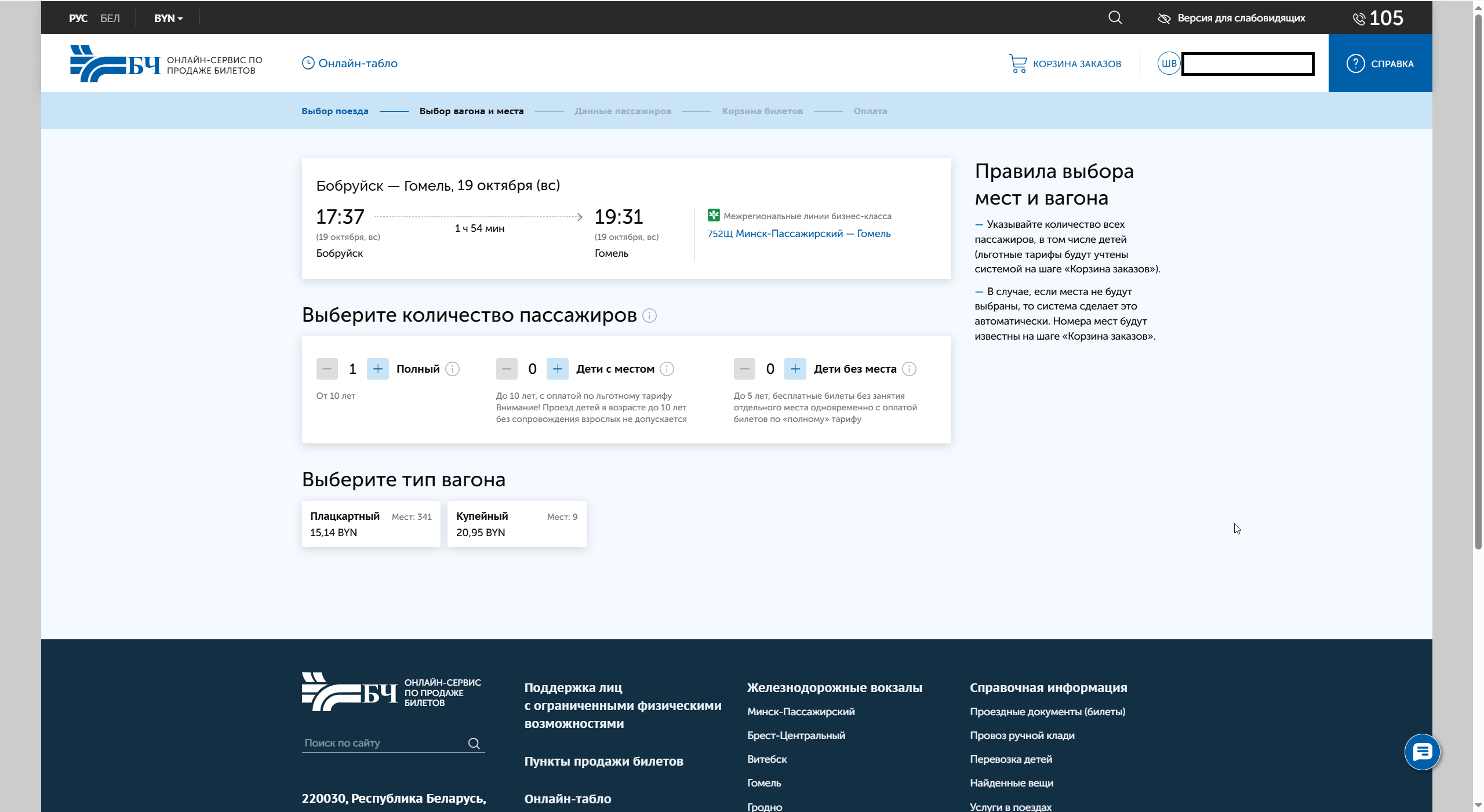Switch language to БЕЛ
Viewport: 1484px width, 812px height.
click(x=110, y=18)
